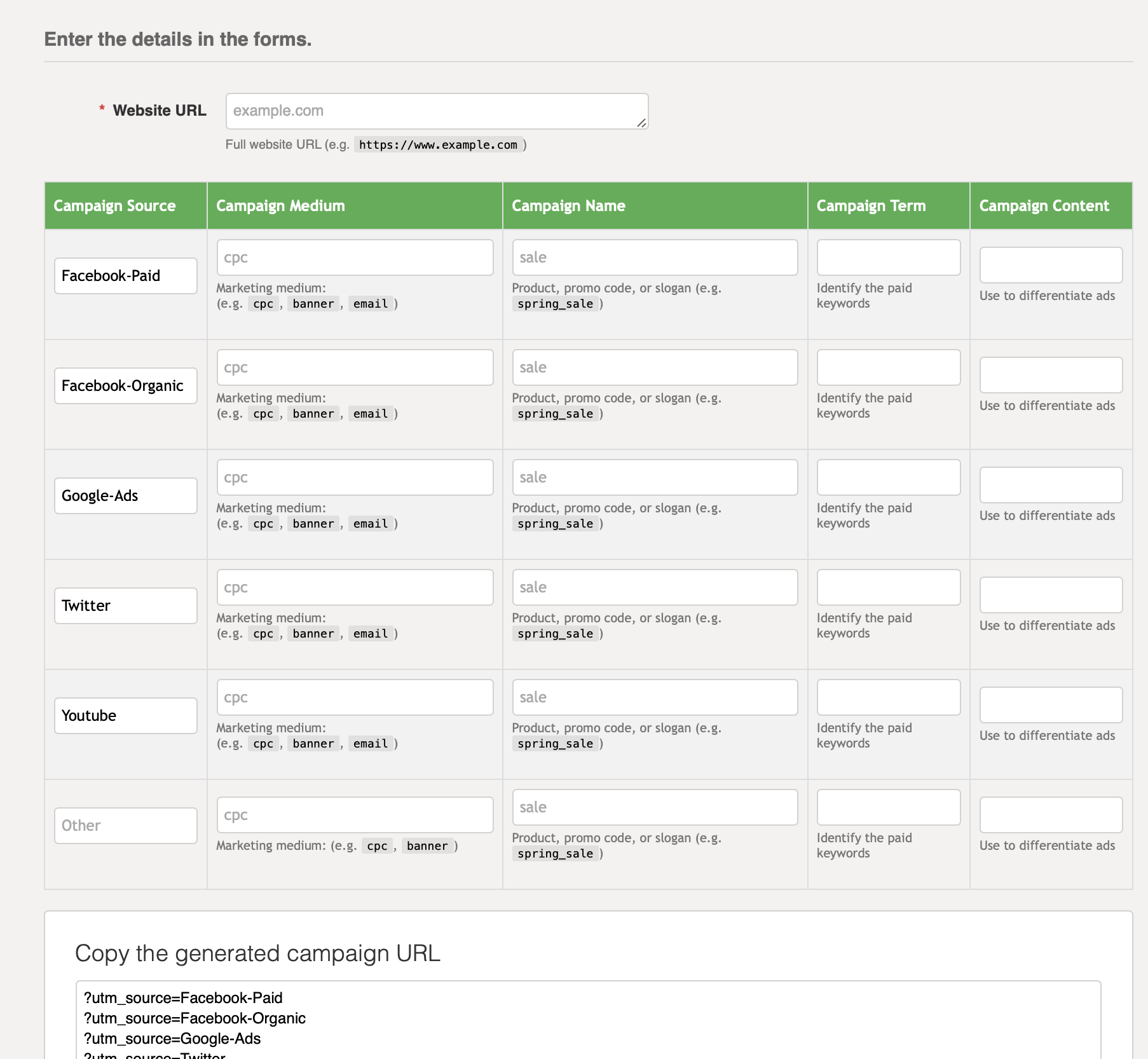Click the Facebook-Paid campaign name field
Viewport: 1148px width, 1059px height.
tap(654, 257)
